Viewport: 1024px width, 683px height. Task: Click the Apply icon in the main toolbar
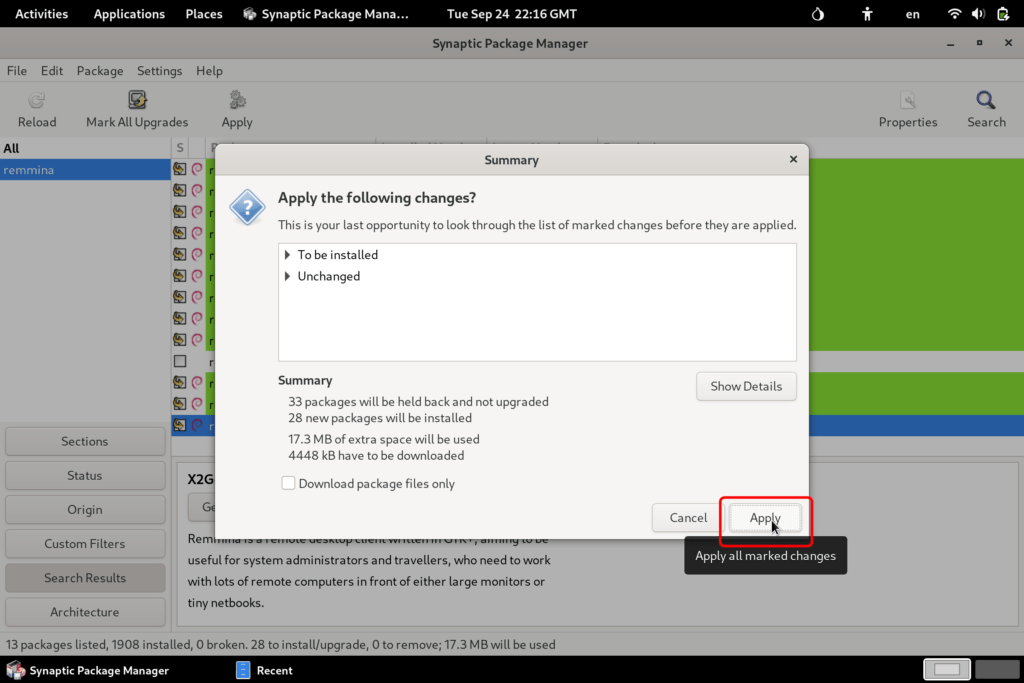coord(237,101)
